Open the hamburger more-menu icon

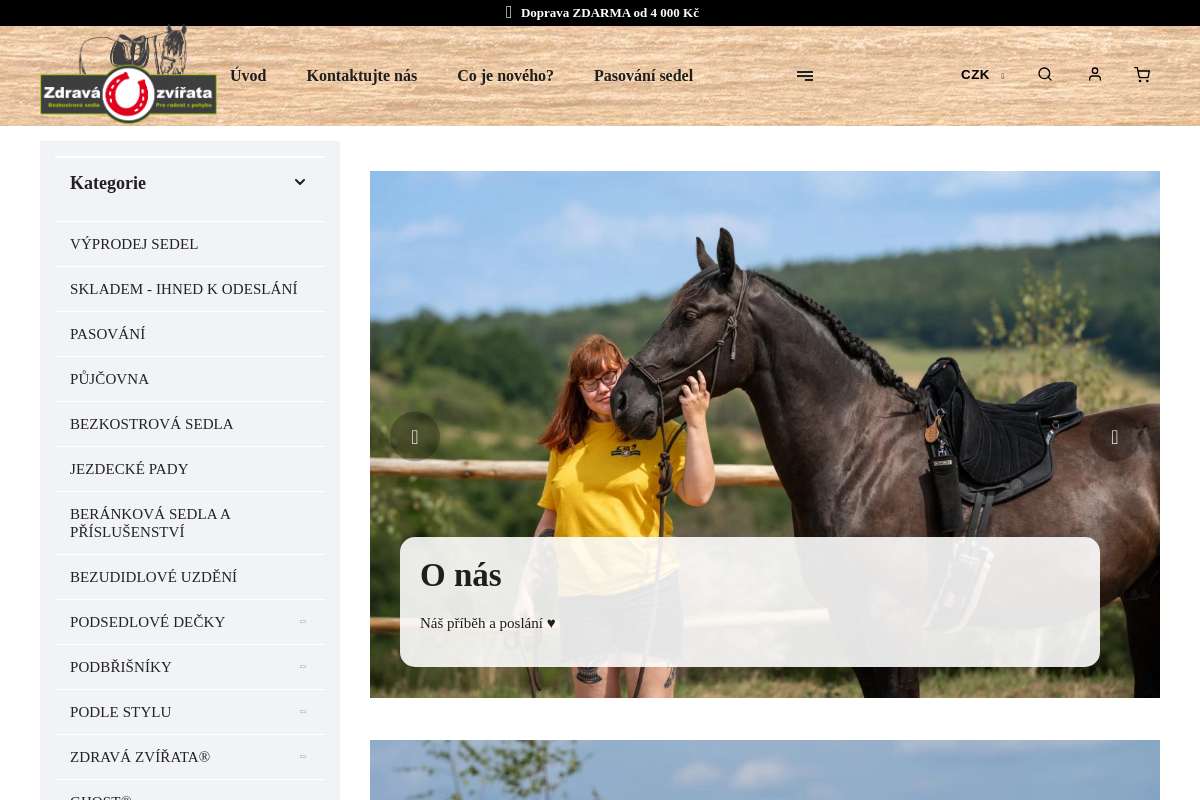tap(805, 76)
